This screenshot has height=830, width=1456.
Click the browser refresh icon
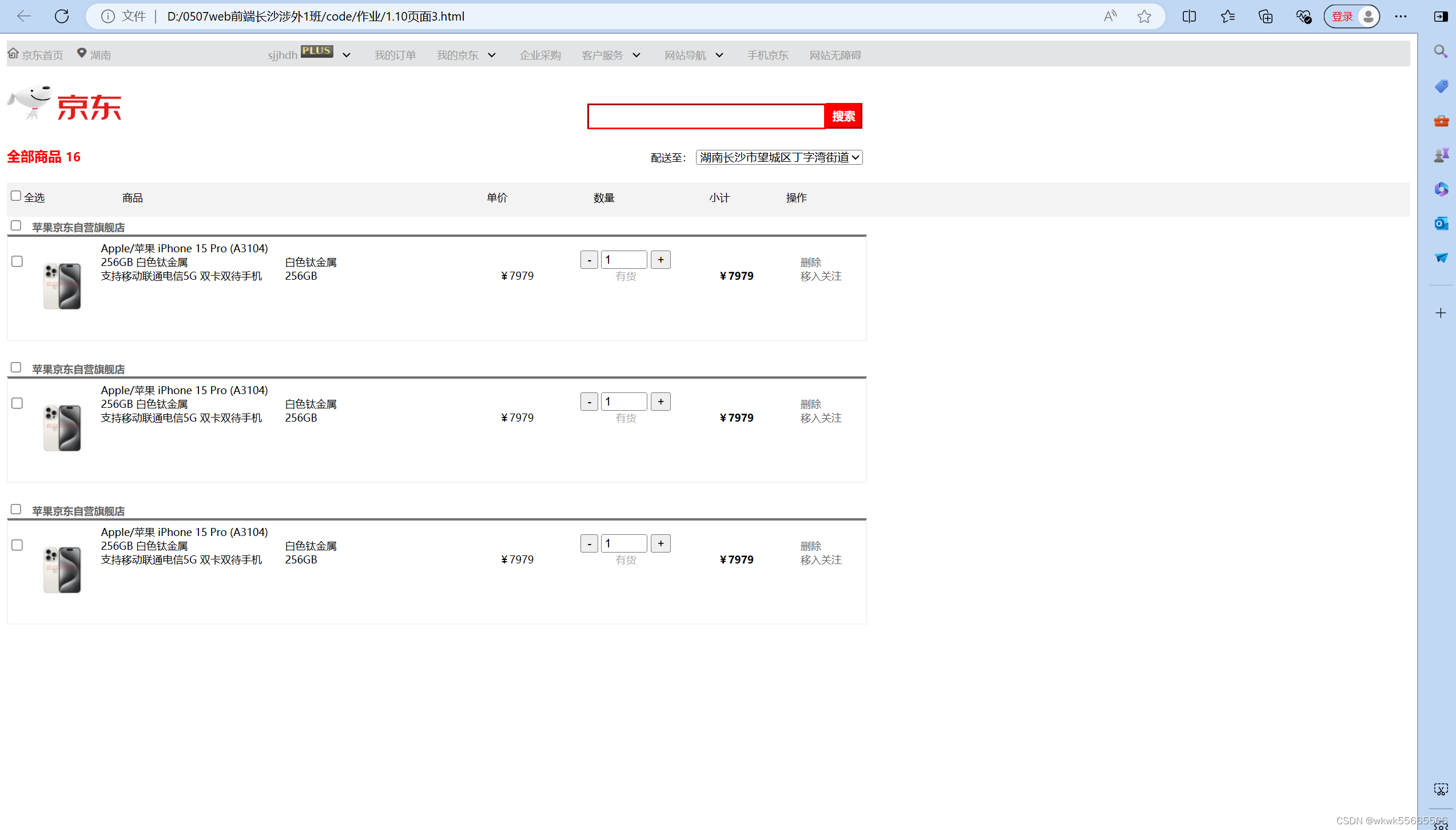[62, 16]
